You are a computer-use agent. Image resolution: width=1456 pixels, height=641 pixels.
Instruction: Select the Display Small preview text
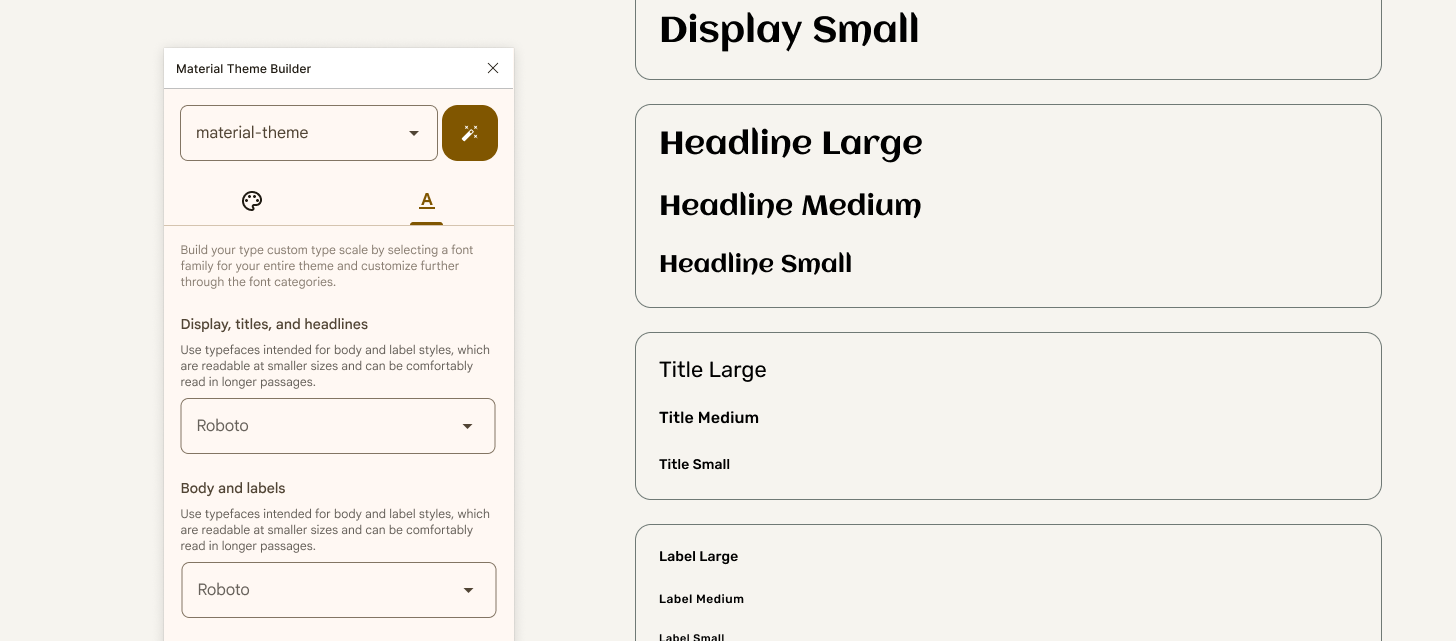point(789,29)
